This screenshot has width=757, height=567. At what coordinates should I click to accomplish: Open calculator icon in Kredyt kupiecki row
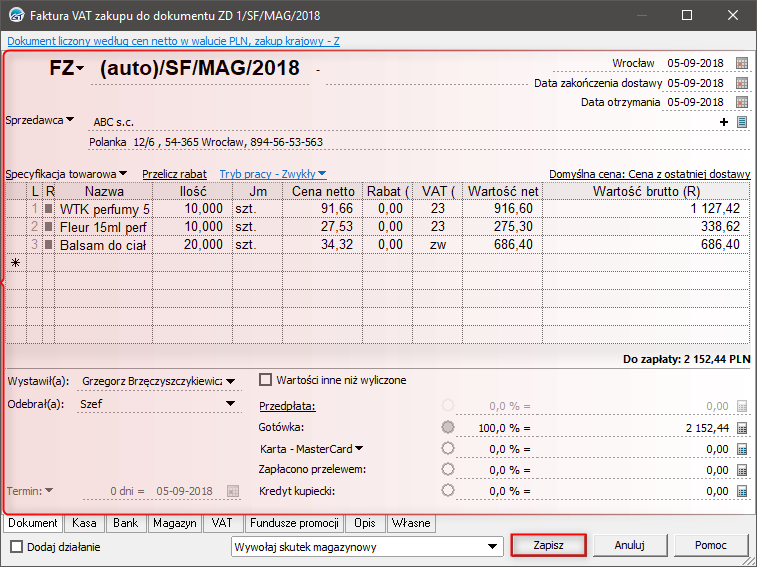tap(742, 491)
